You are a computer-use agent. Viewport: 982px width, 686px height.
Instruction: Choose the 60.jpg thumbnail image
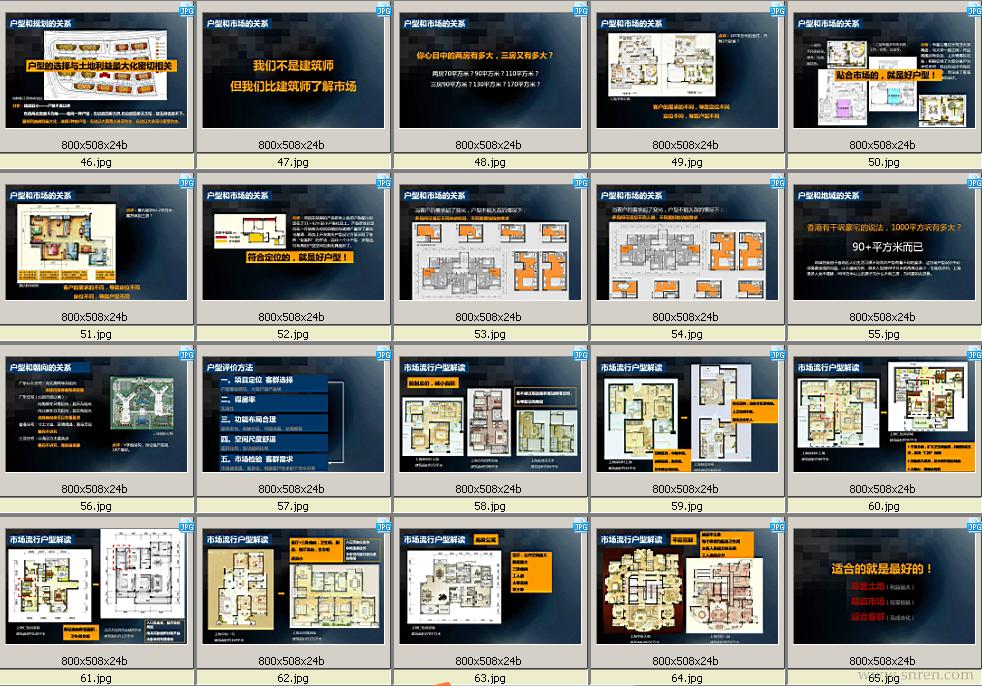[884, 415]
